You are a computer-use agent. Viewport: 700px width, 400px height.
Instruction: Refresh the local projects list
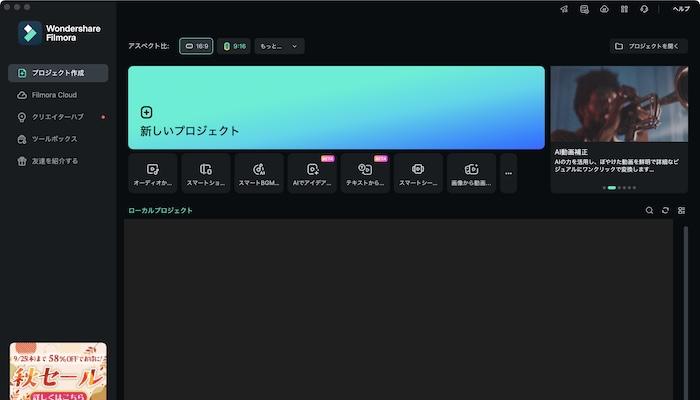(x=666, y=210)
